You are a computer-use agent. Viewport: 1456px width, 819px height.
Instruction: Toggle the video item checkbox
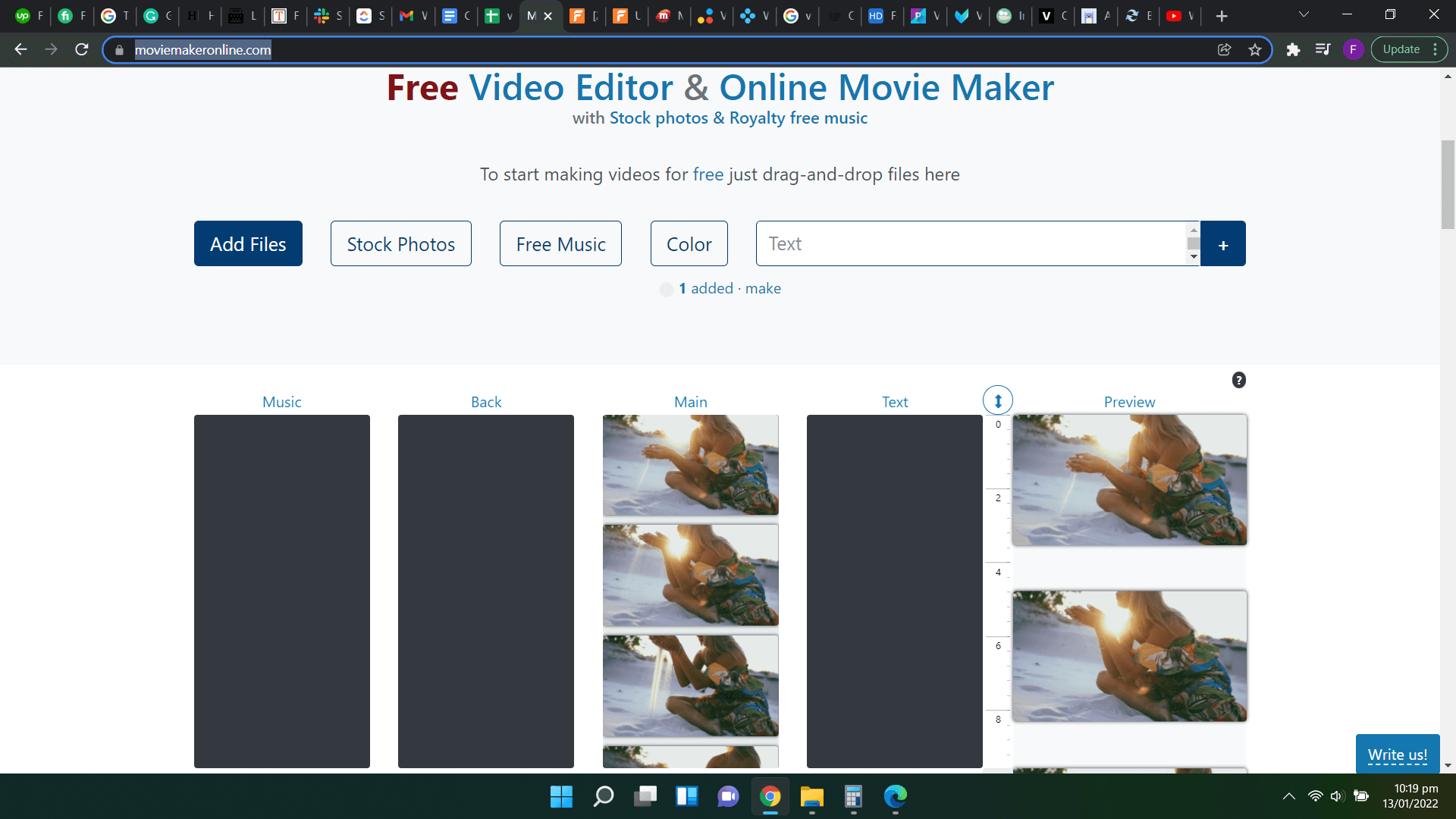pyautogui.click(x=666, y=288)
